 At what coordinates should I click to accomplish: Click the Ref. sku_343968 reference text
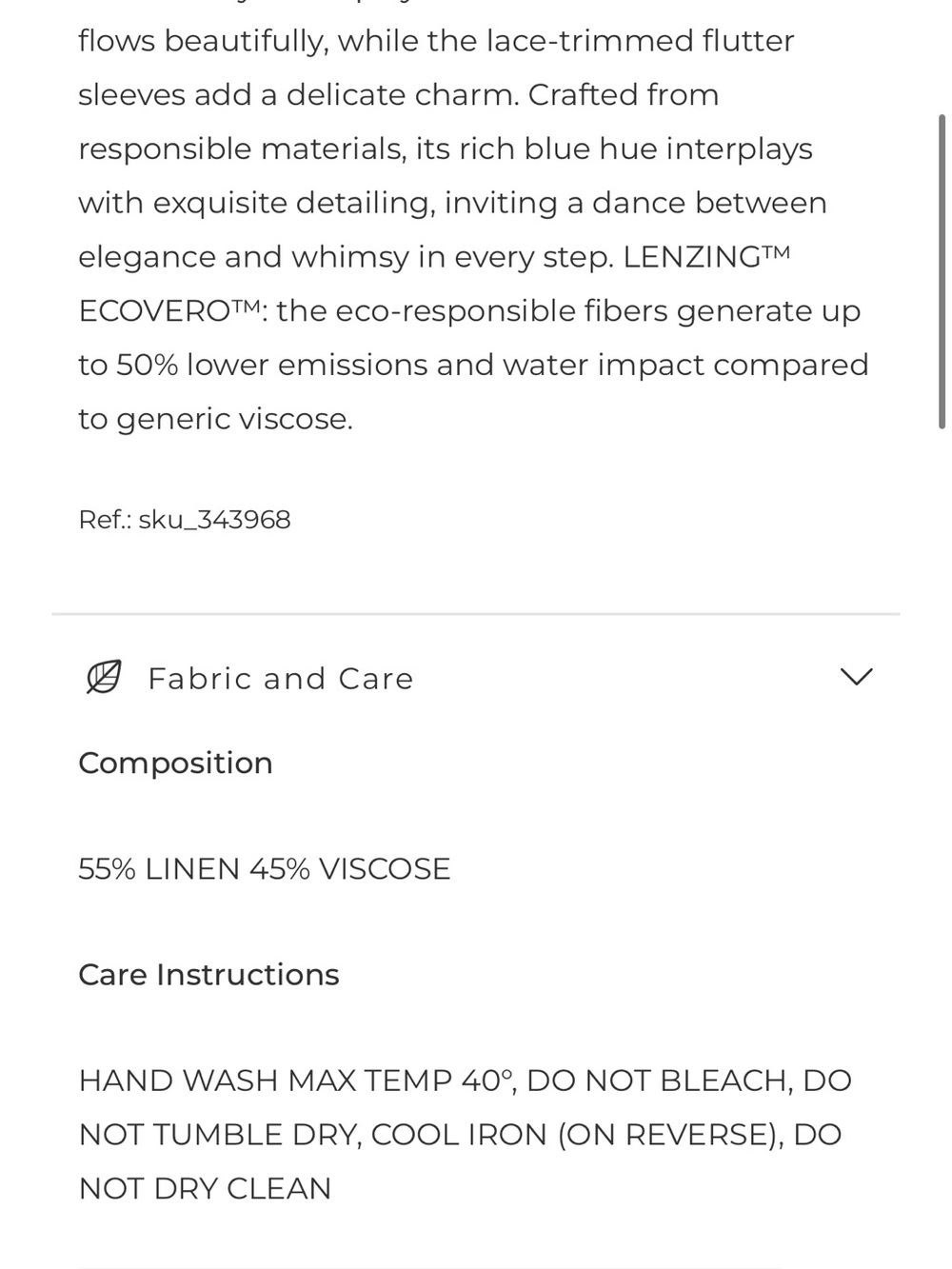pyautogui.click(x=185, y=520)
